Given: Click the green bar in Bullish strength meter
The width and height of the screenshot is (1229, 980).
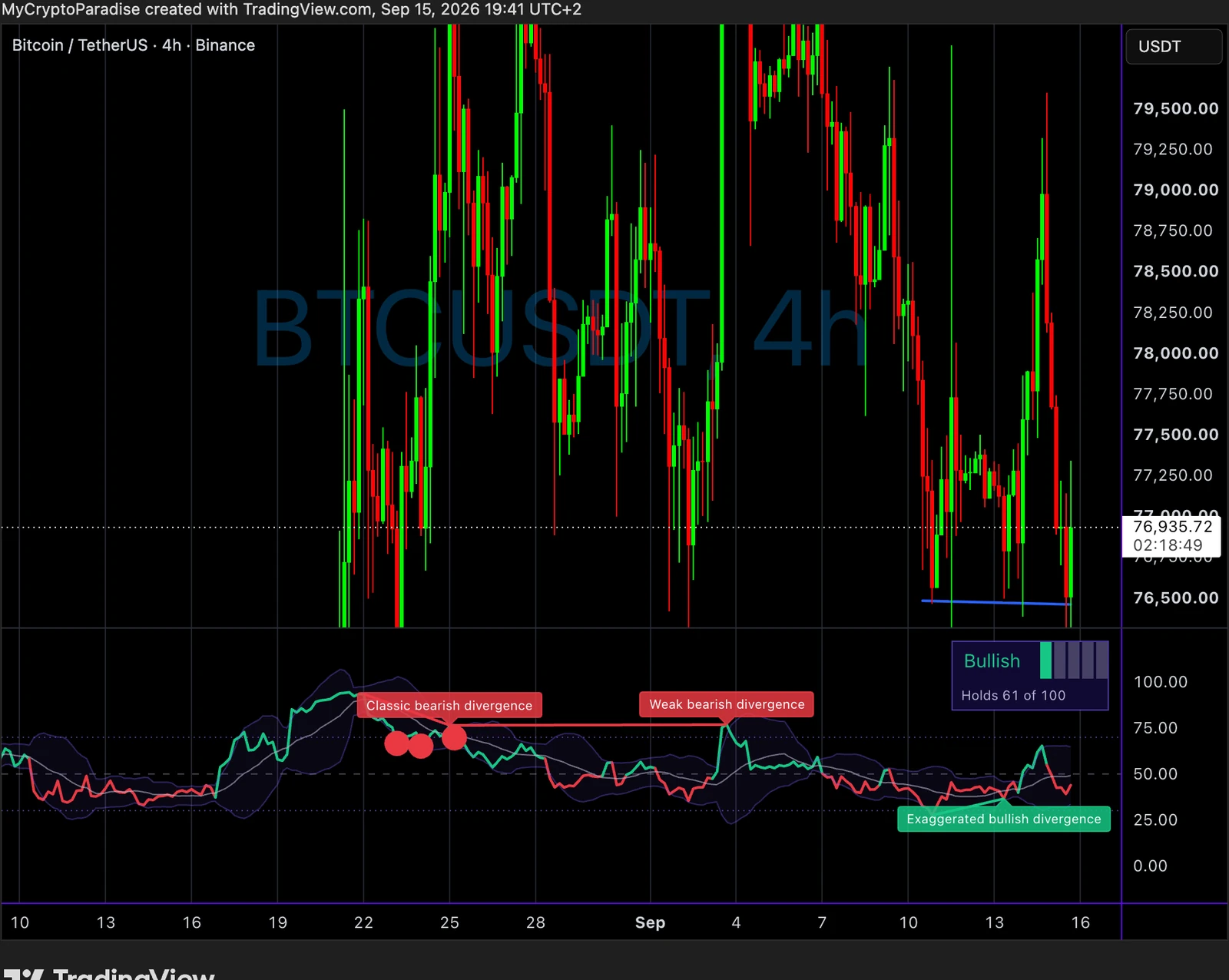Looking at the screenshot, I should click(x=1045, y=661).
